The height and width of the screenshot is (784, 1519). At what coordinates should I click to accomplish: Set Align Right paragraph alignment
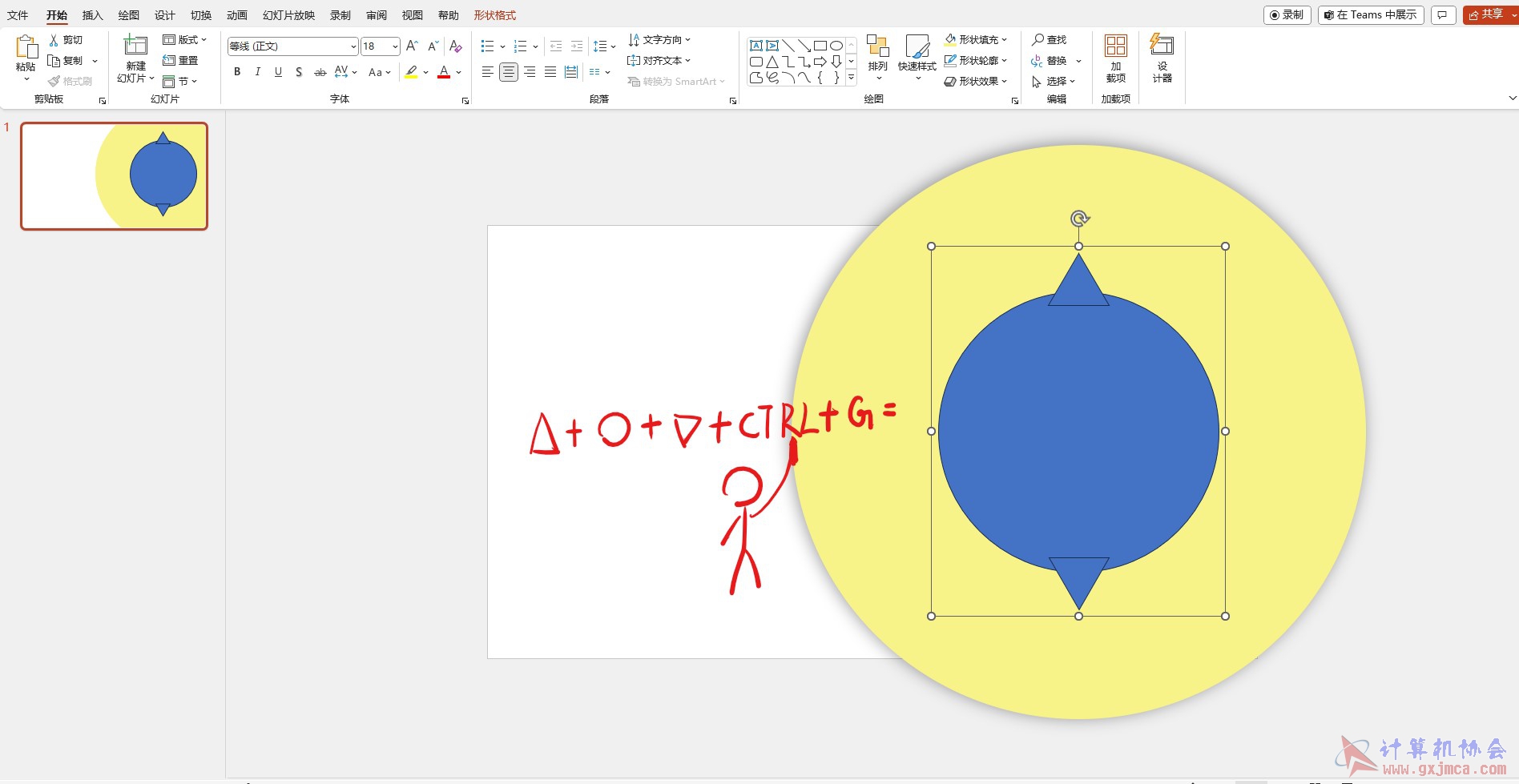(530, 72)
